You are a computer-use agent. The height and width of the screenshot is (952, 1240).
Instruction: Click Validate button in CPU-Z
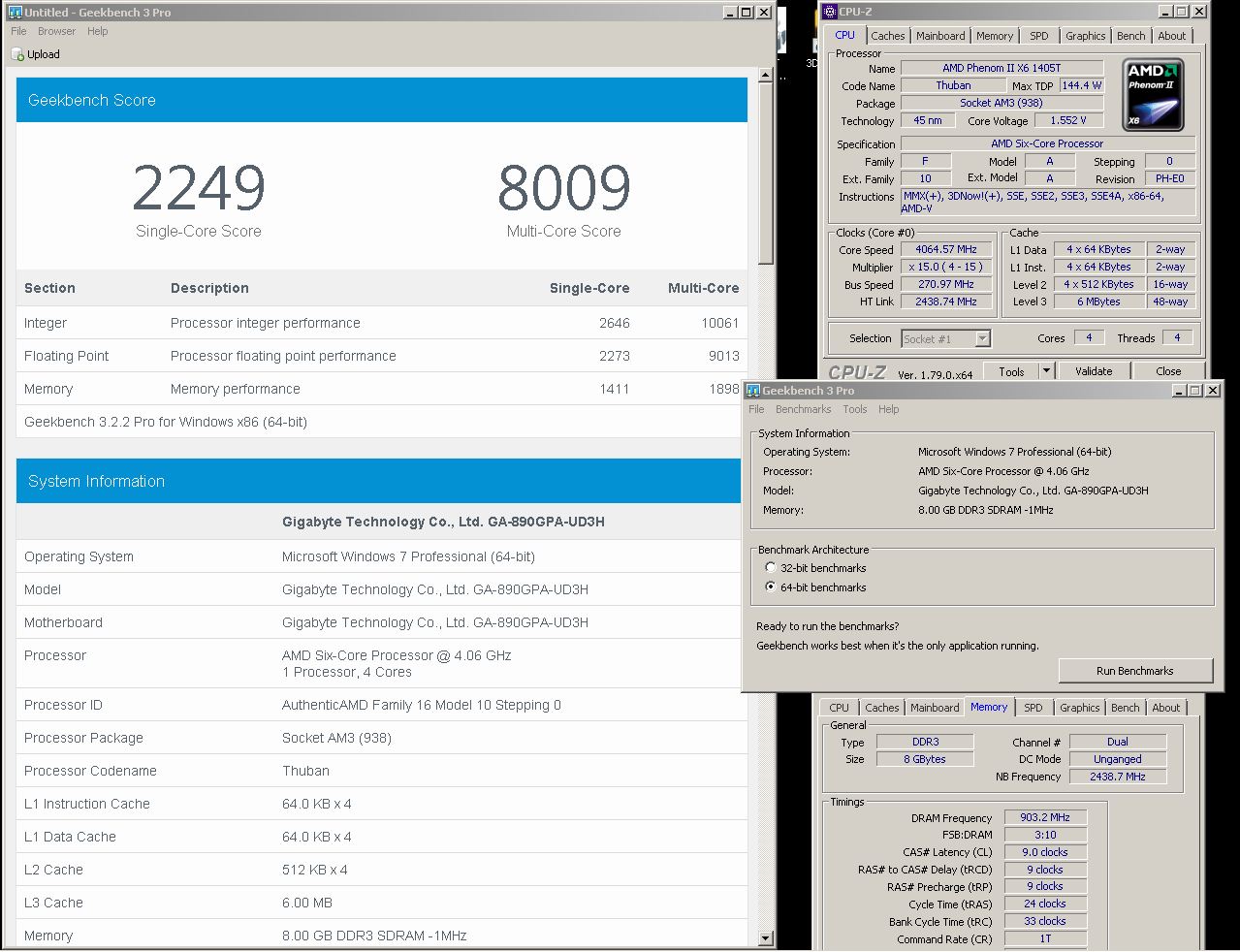coord(1093,371)
